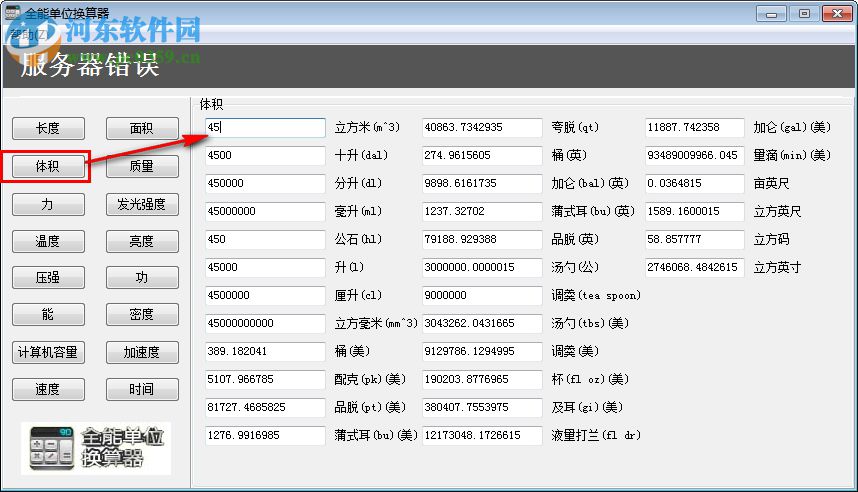This screenshot has height=492, width=858.
Task: Focus the 立方英寸 input field
Action: tap(694, 267)
